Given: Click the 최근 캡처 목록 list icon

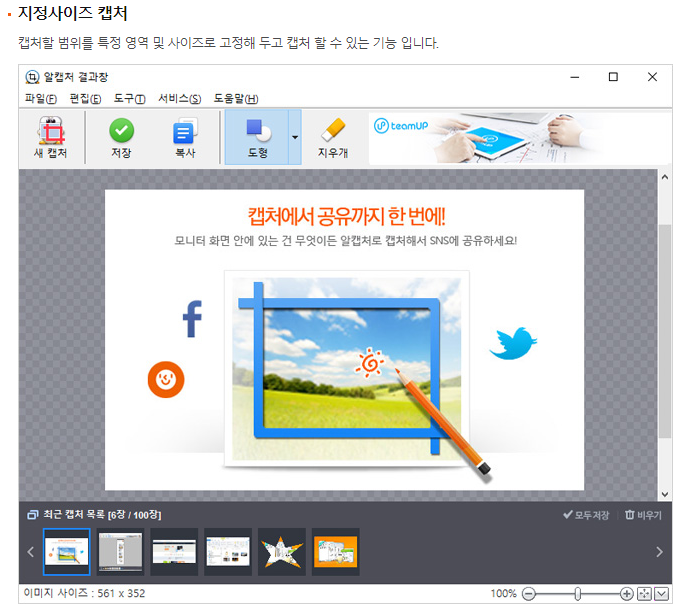Looking at the screenshot, I should coord(32,515).
